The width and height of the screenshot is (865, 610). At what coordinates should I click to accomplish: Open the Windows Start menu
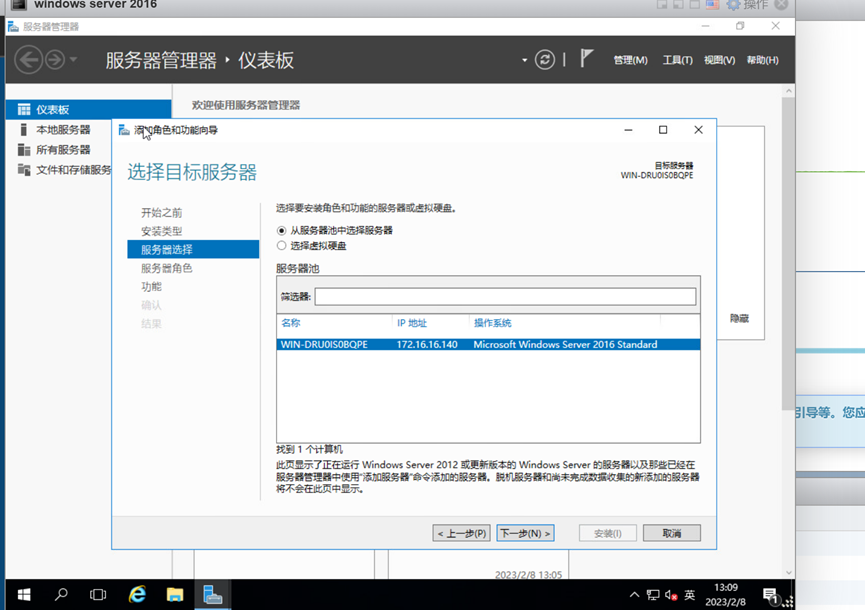click(x=24, y=595)
